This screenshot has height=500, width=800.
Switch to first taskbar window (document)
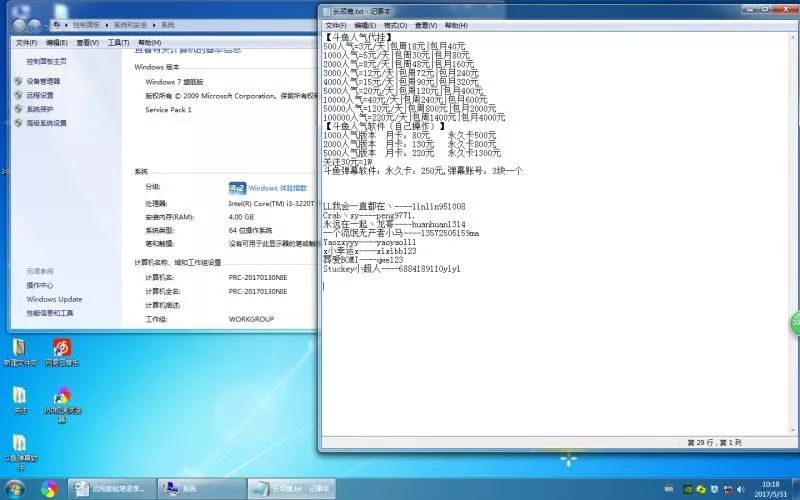[111, 489]
